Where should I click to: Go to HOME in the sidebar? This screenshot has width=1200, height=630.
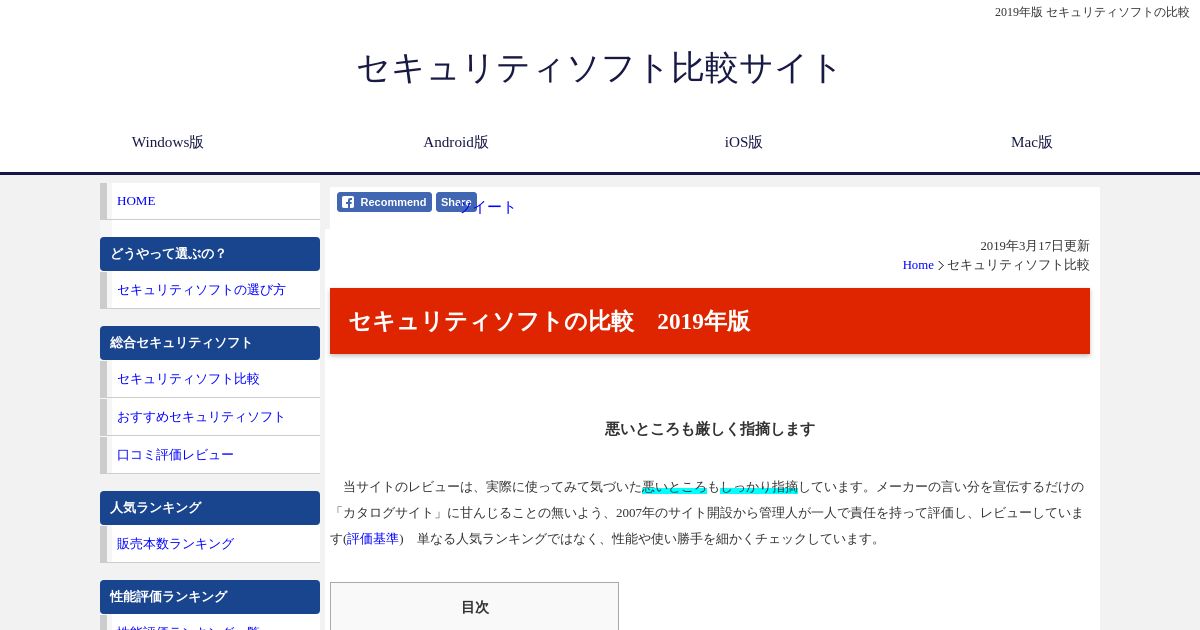(x=210, y=201)
